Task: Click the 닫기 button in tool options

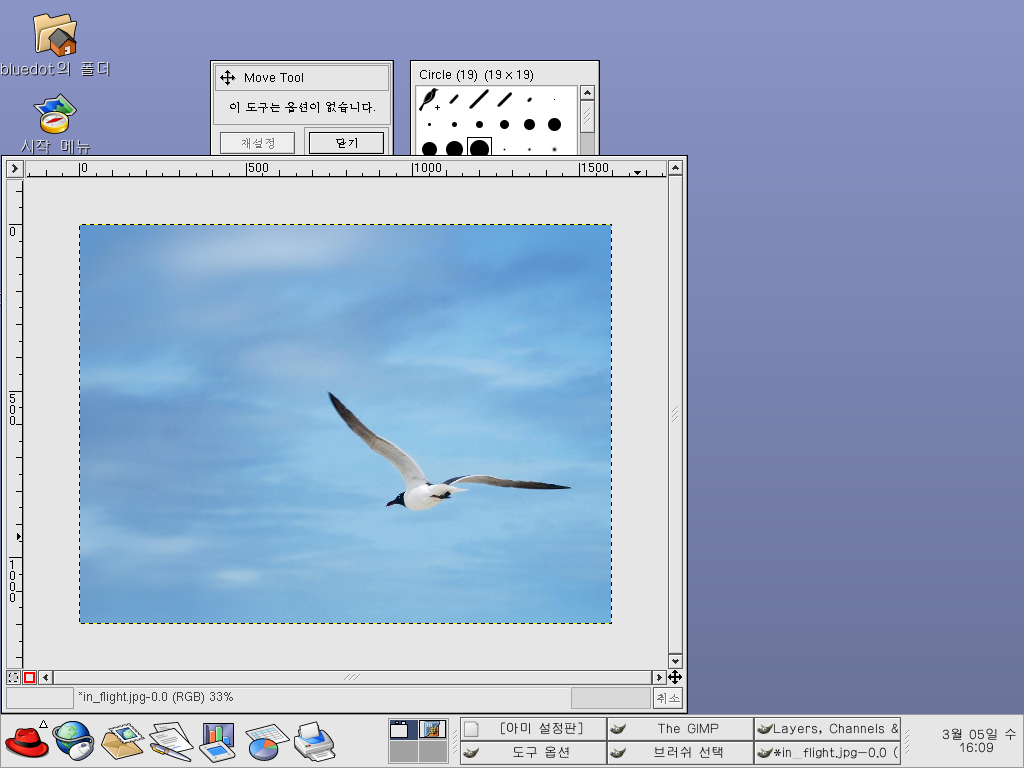Action: tap(346, 143)
